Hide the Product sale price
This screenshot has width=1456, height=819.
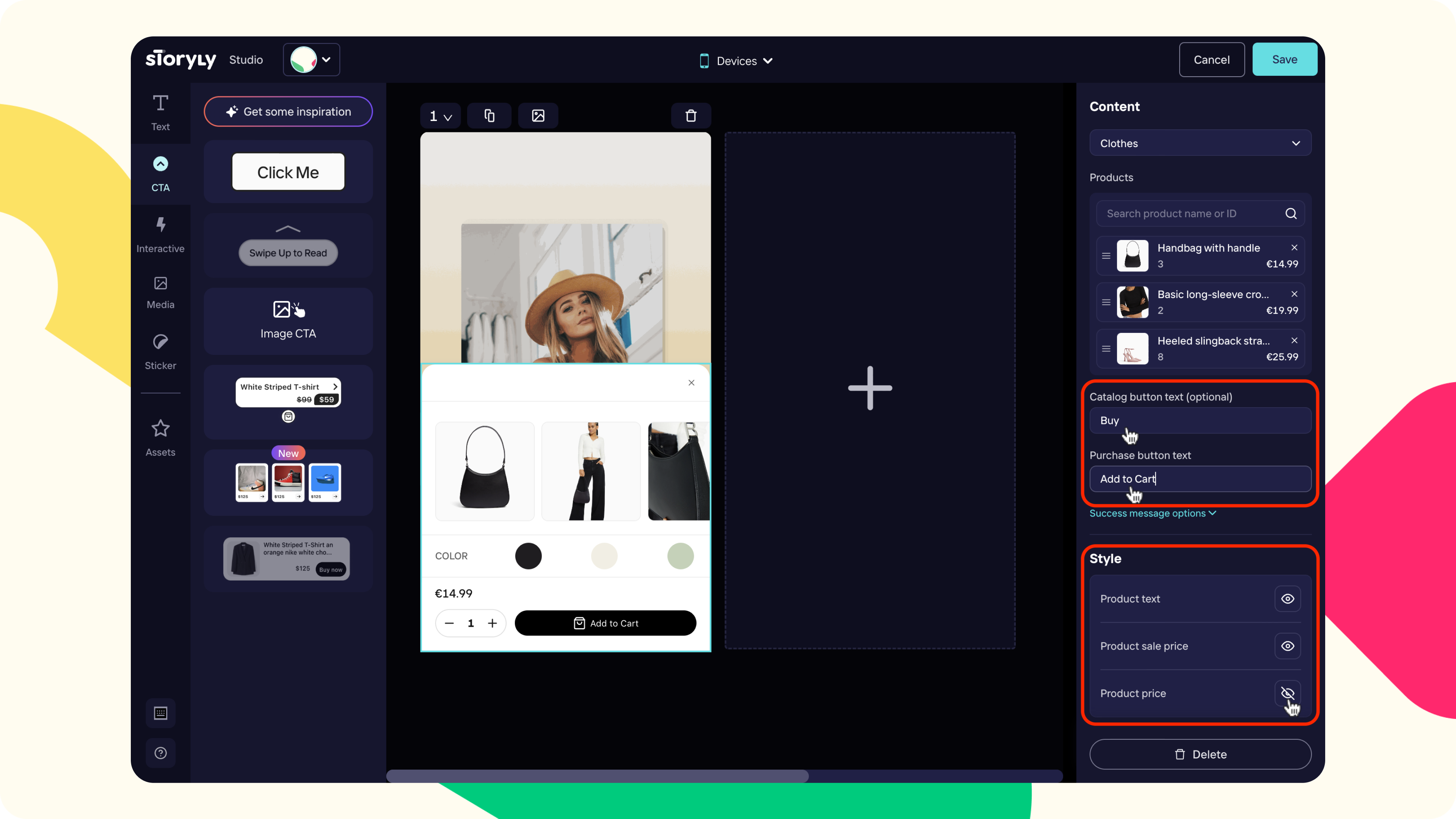(1288, 646)
